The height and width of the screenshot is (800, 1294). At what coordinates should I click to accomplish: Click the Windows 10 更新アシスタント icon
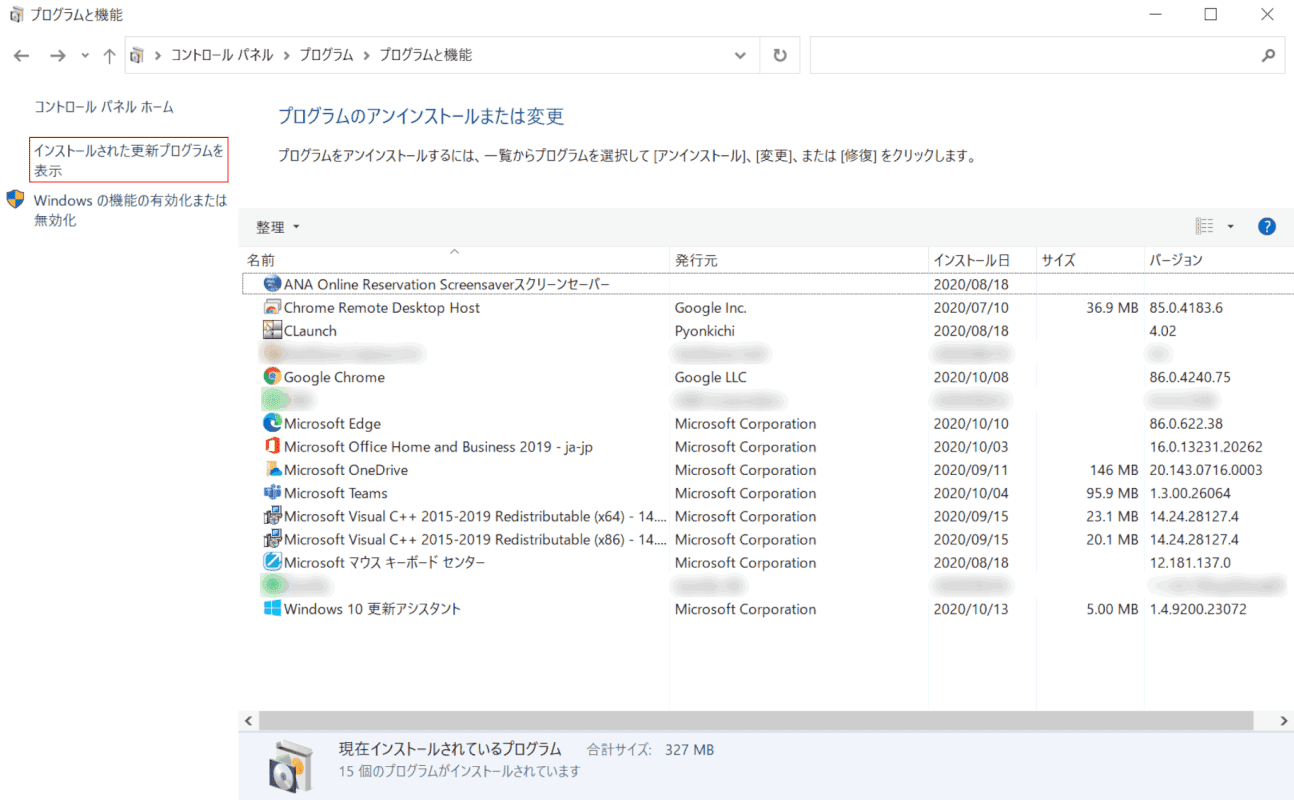272,609
